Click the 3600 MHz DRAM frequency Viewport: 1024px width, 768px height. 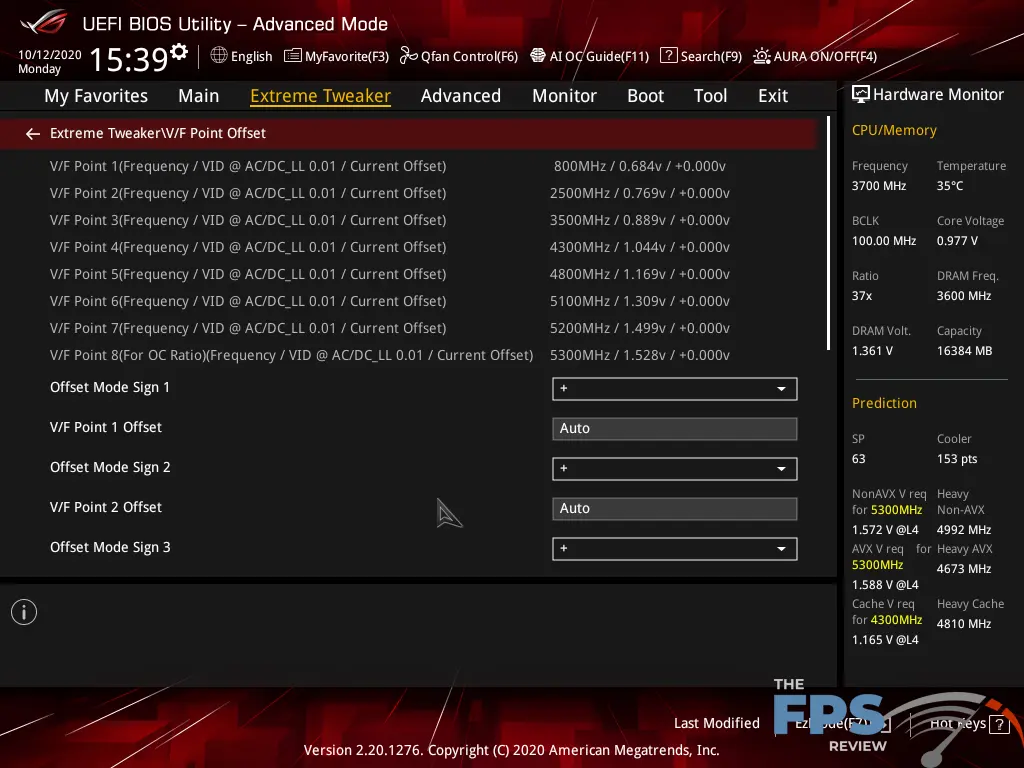pyautogui.click(x=964, y=296)
